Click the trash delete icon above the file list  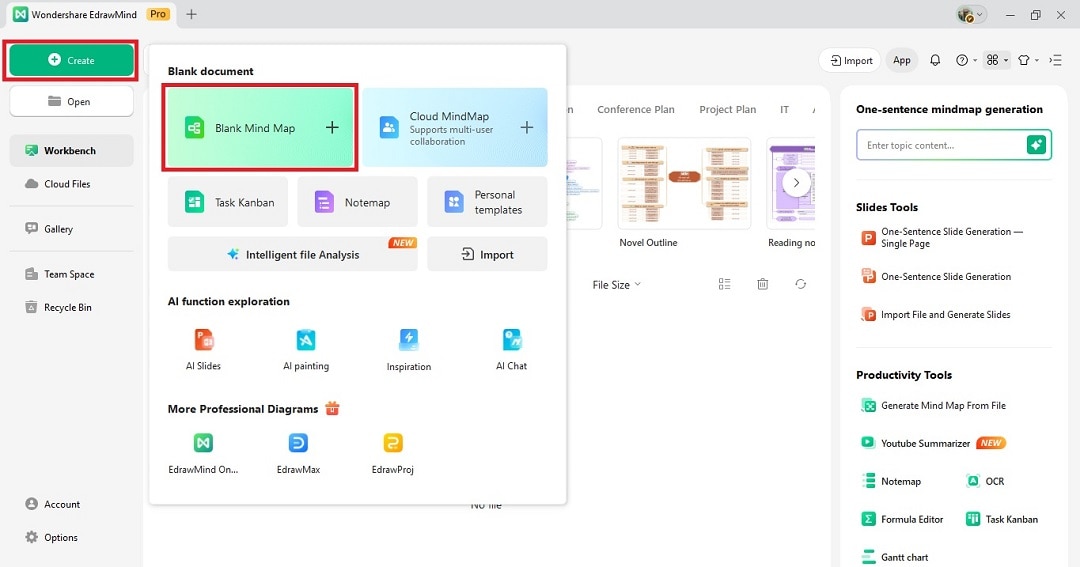(x=762, y=284)
